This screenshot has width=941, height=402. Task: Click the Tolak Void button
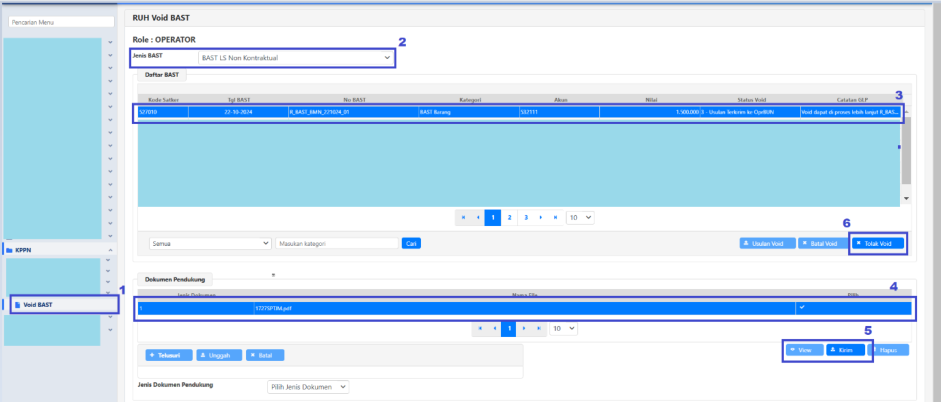[x=879, y=243]
